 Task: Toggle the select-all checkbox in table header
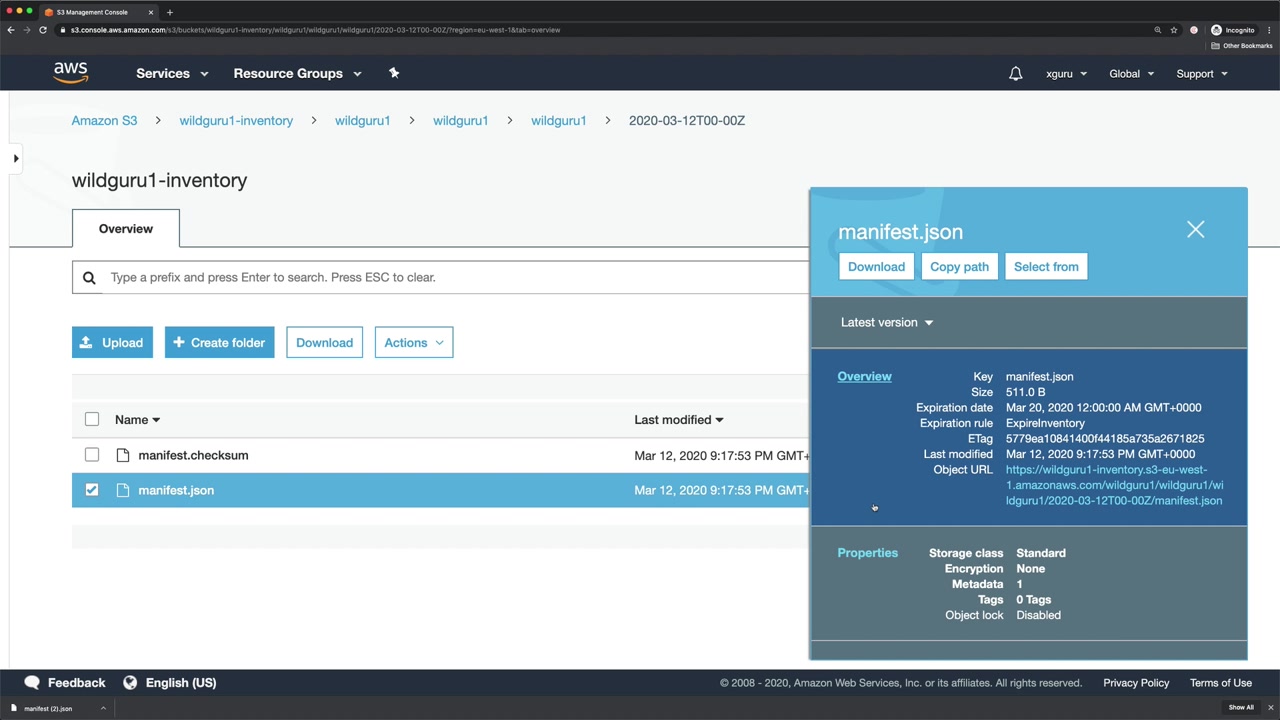92,420
